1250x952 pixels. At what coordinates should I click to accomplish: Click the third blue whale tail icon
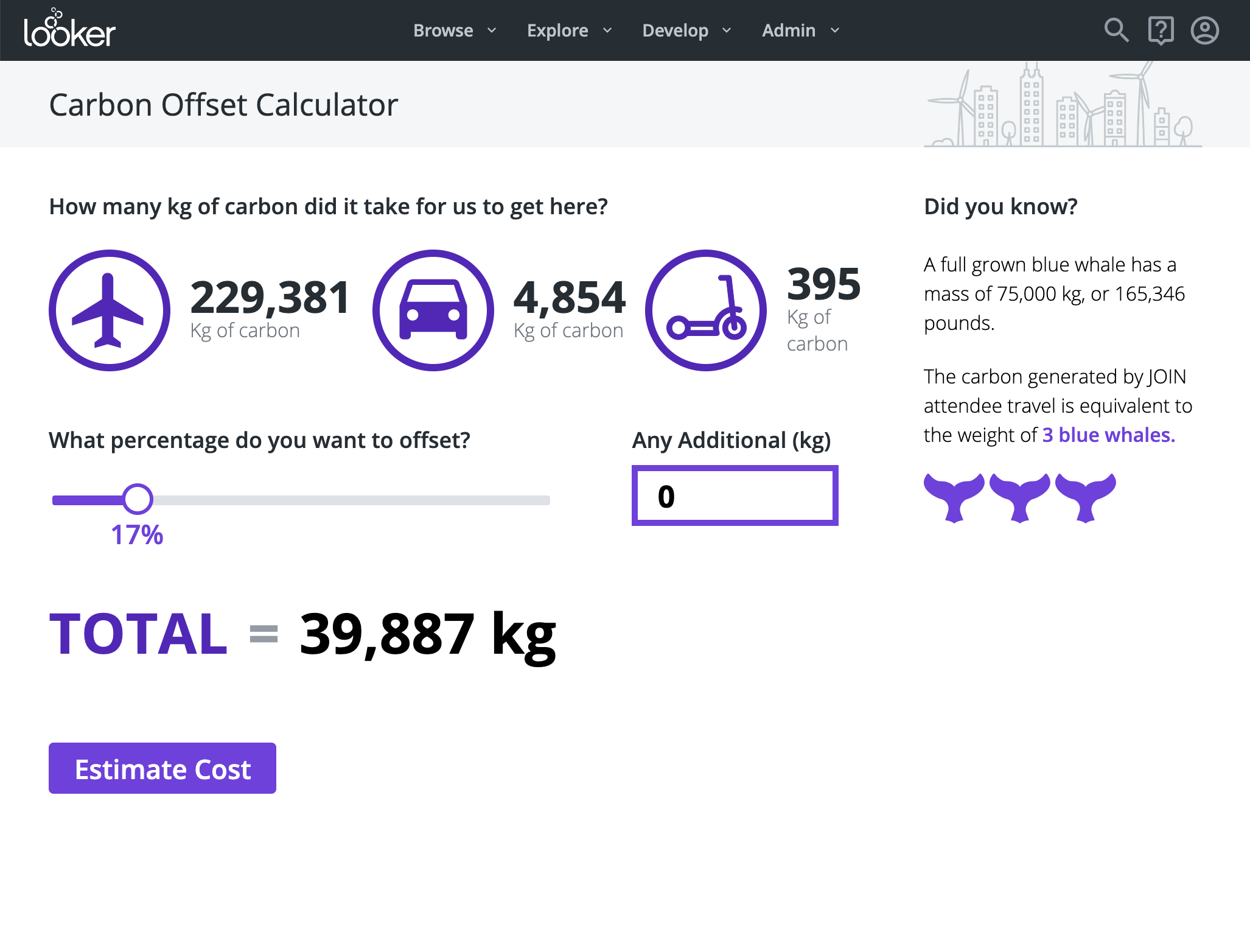tap(1085, 497)
